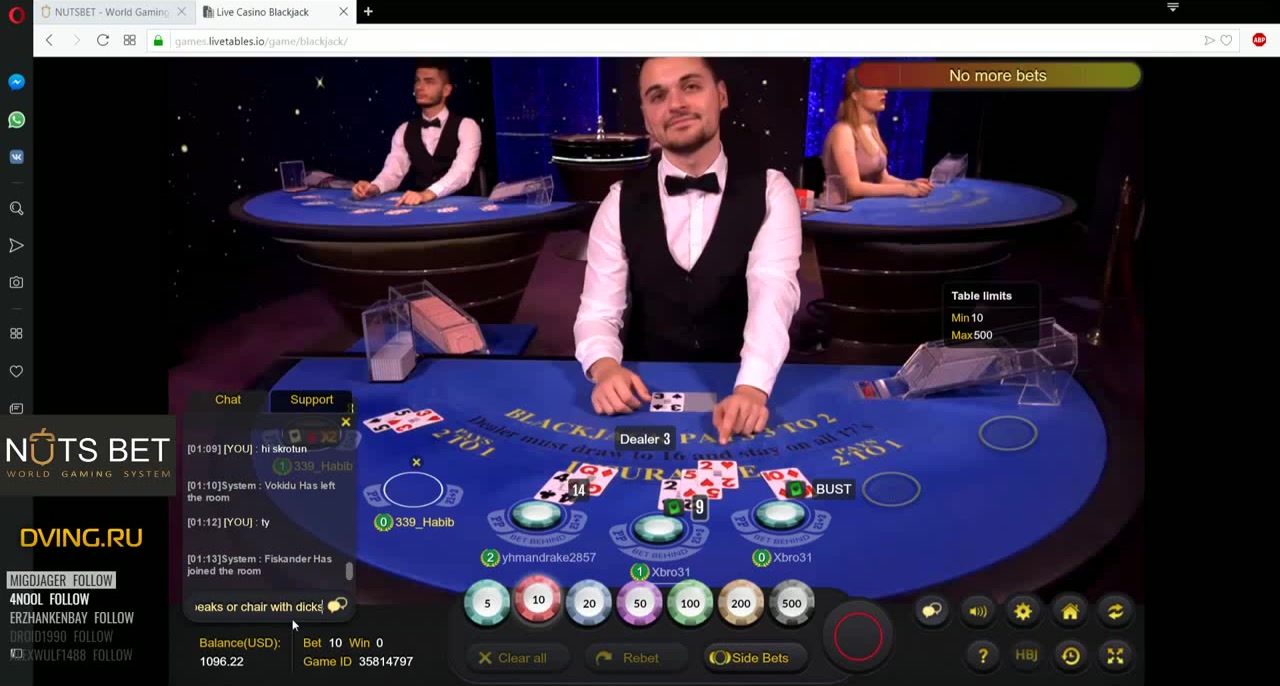Switch to the Support tab
The height and width of the screenshot is (686, 1280).
tap(311, 399)
